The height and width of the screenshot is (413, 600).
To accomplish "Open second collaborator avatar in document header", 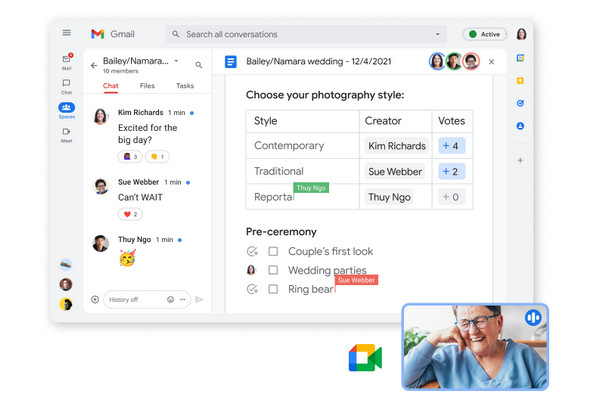I will [454, 61].
